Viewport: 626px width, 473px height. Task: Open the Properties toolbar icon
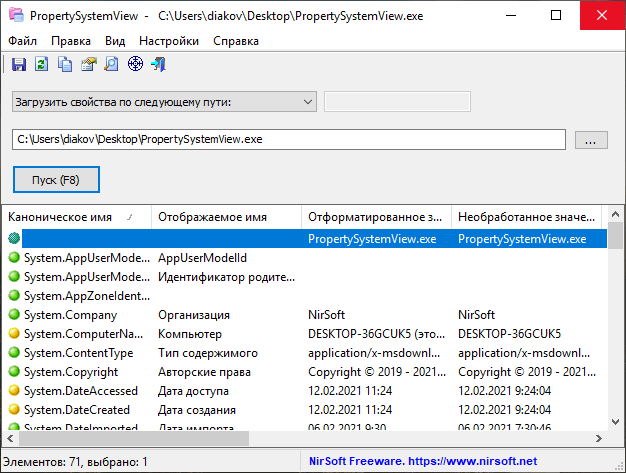pyautogui.click(x=89, y=64)
